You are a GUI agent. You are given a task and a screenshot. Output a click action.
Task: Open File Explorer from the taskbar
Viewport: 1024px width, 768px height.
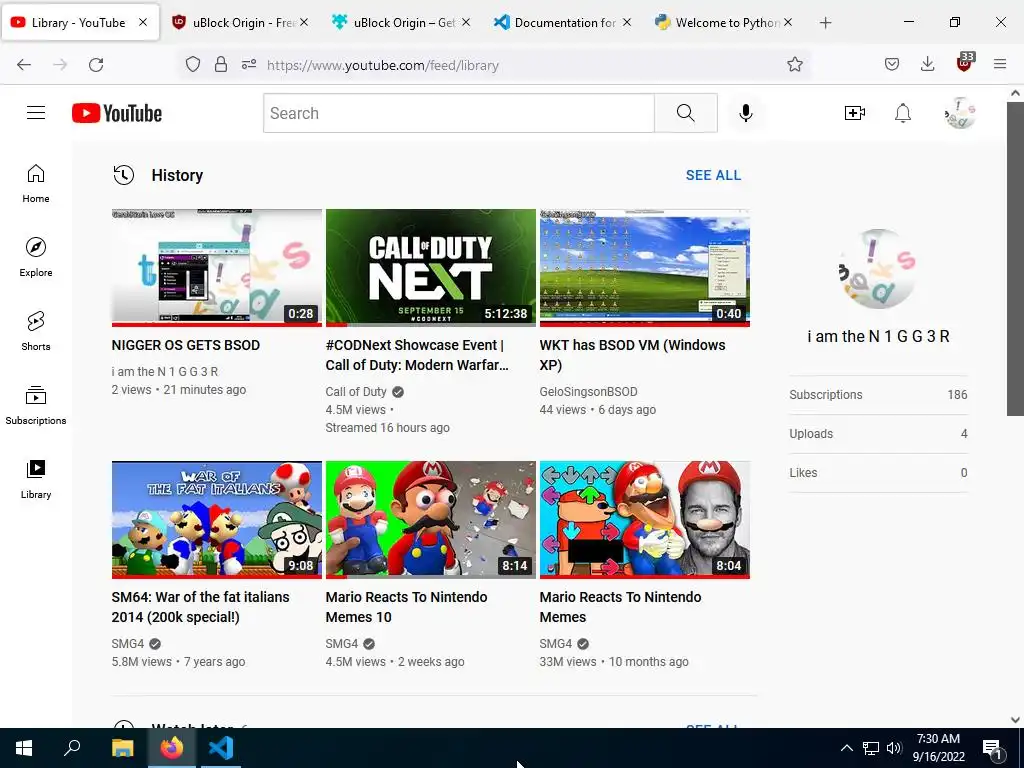click(x=122, y=748)
